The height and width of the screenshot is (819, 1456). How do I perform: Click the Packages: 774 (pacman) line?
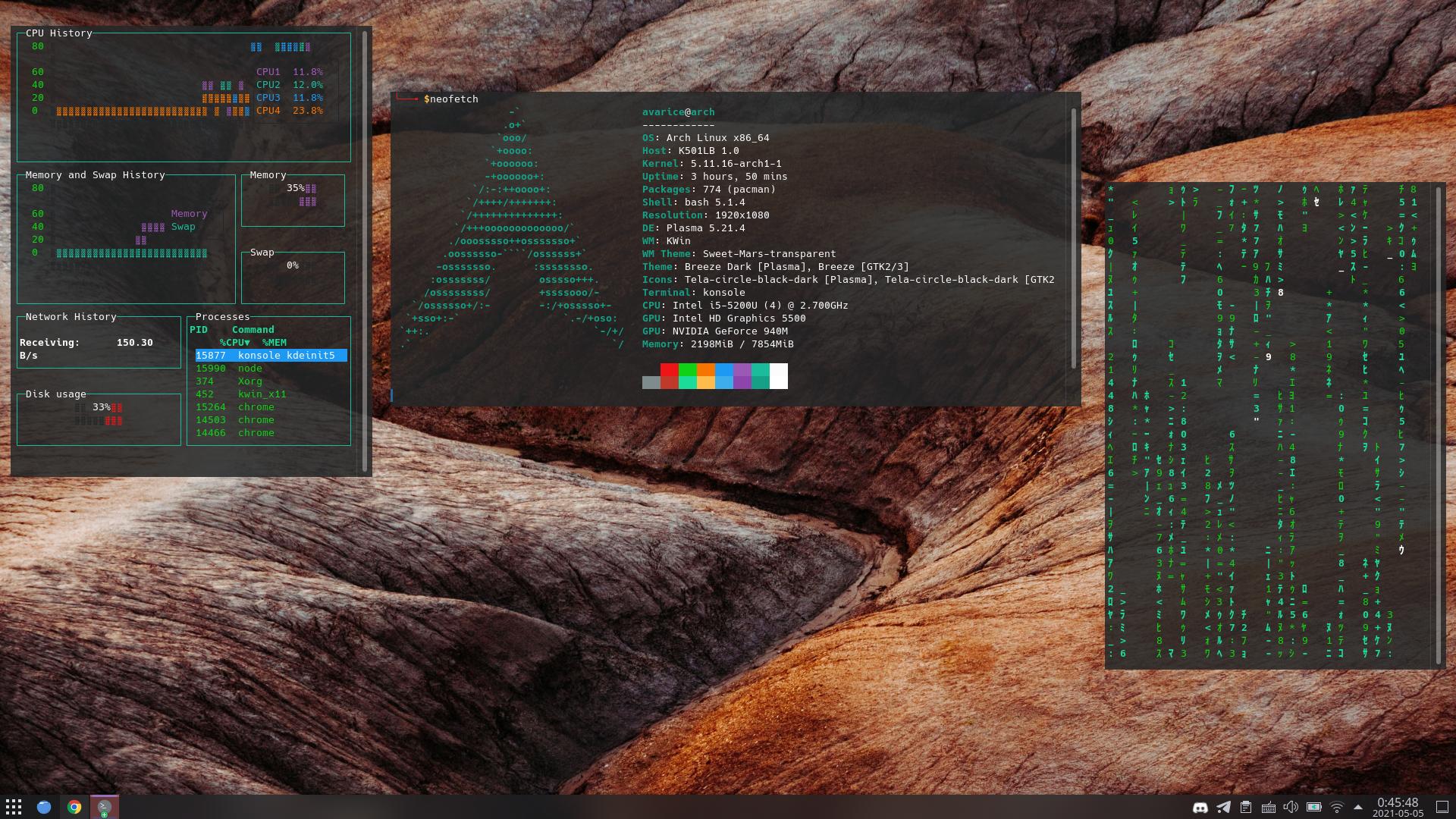tap(709, 190)
